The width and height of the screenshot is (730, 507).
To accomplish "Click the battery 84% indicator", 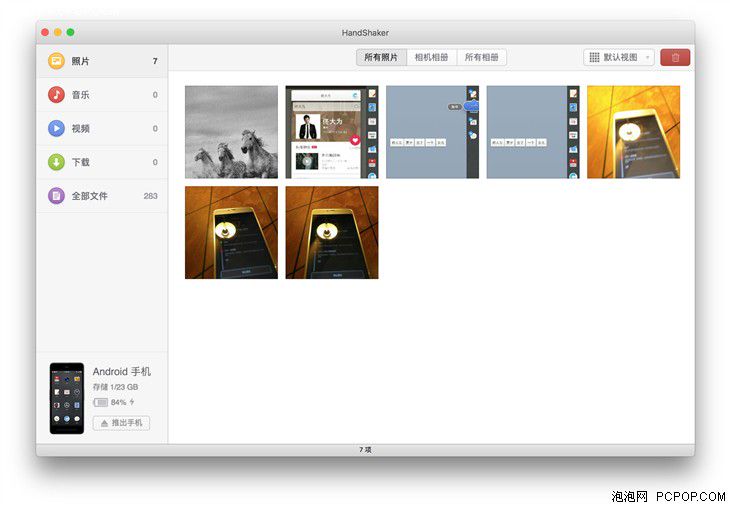I will click(x=114, y=402).
